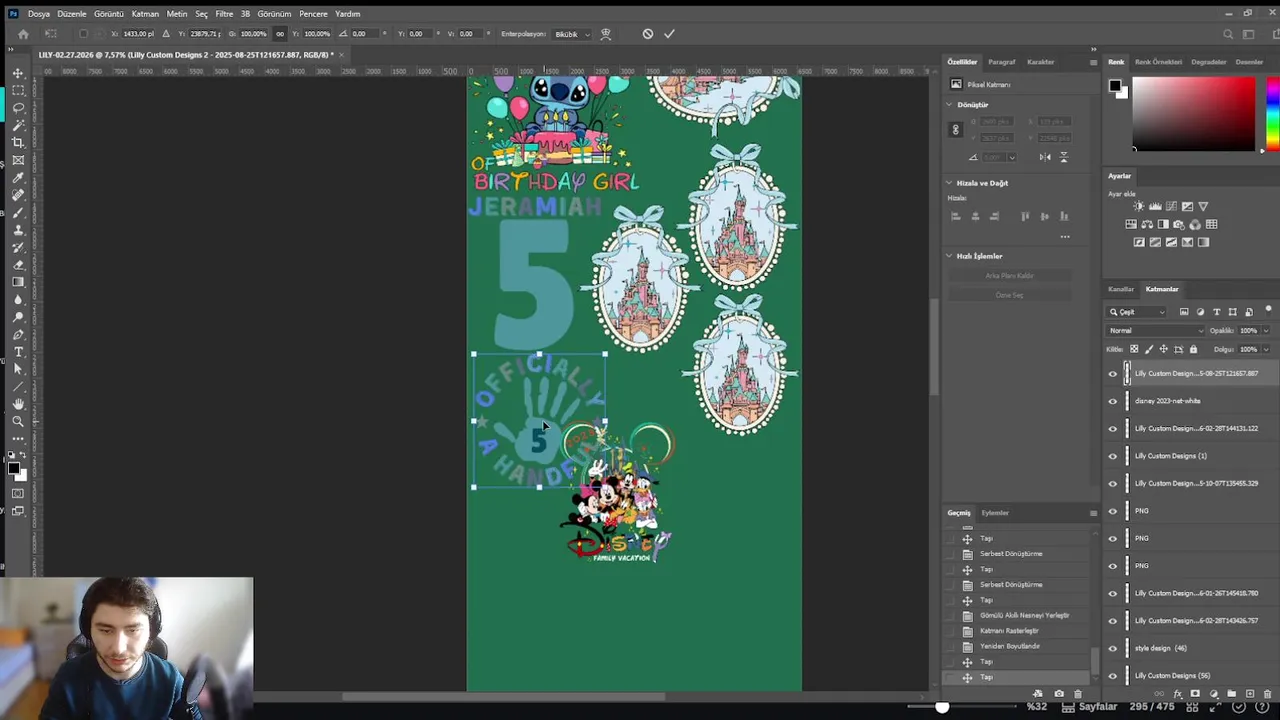The image size is (1280, 720).
Task: Select the Pen tool
Action: [18, 335]
